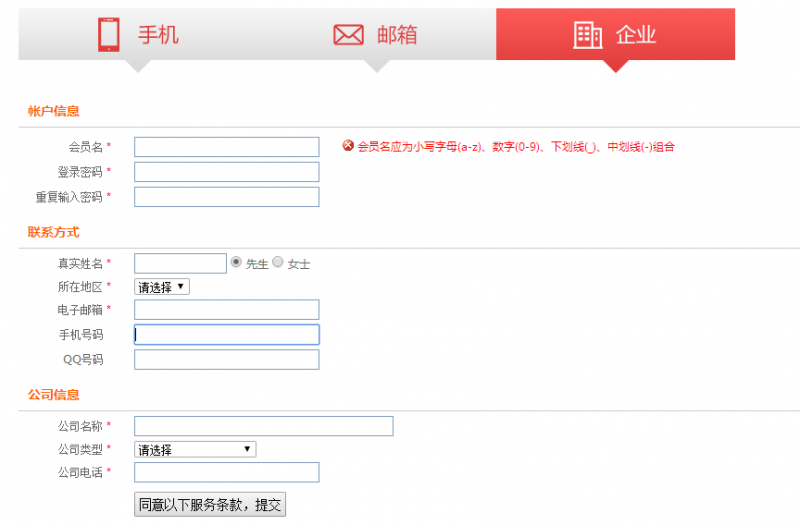Click the QQ号码 field label
Screen dimensions: 800x525
pyautogui.click(x=83, y=360)
